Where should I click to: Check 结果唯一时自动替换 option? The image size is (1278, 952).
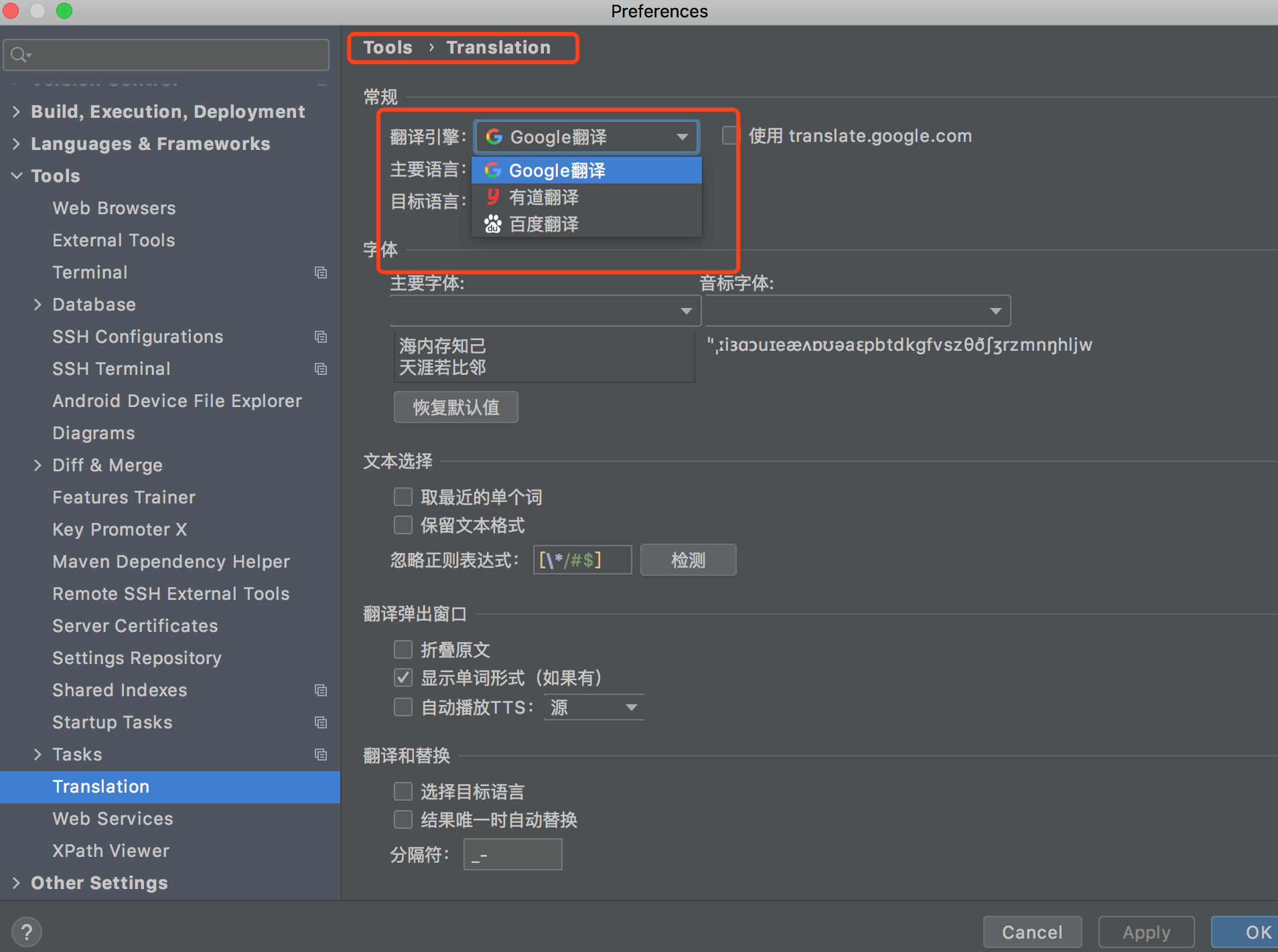(x=403, y=819)
